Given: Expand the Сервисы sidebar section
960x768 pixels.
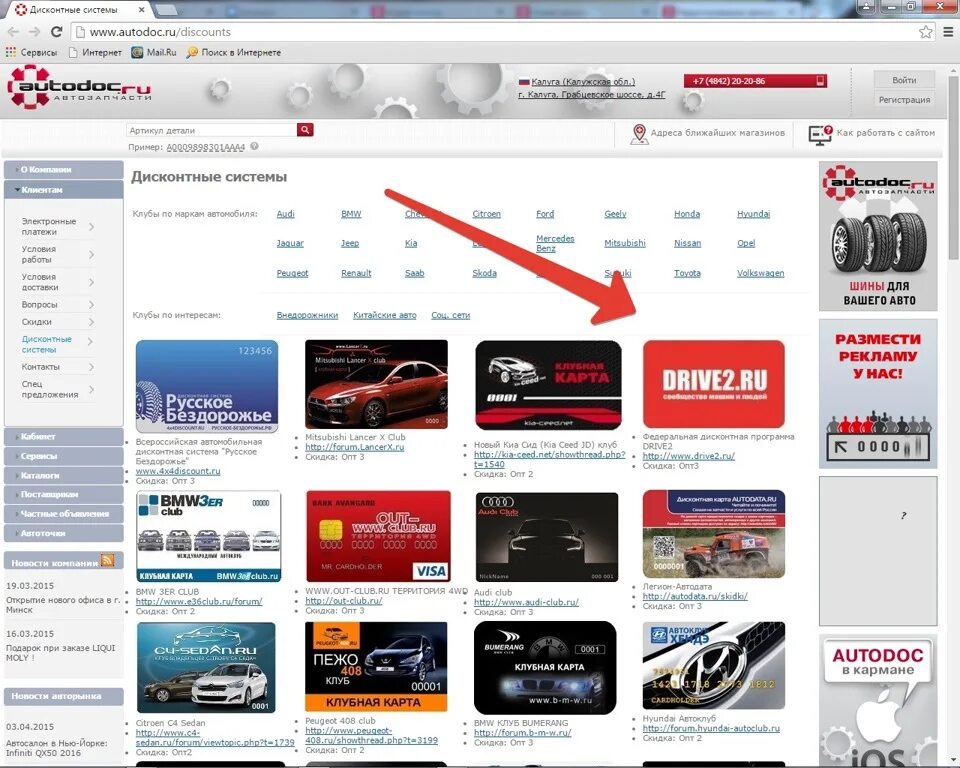Looking at the screenshot, I should 64,456.
